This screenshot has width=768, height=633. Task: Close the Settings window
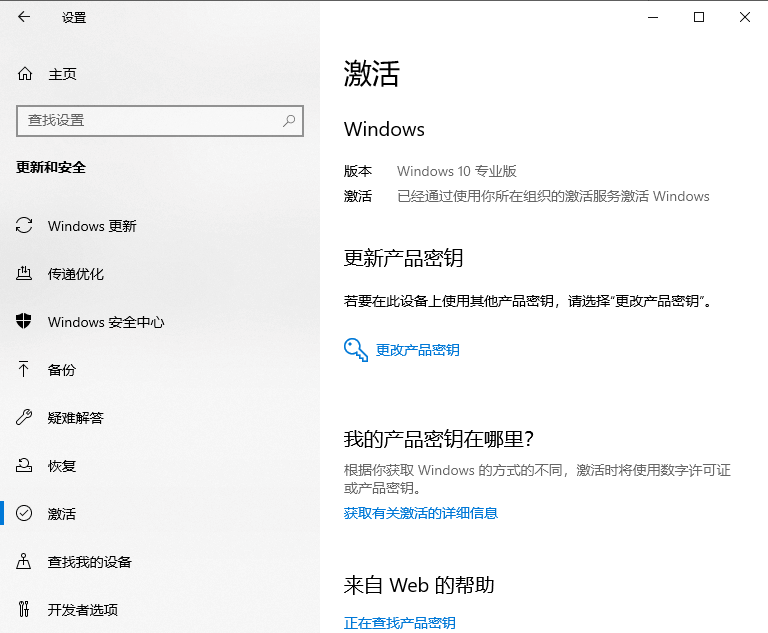click(745, 17)
